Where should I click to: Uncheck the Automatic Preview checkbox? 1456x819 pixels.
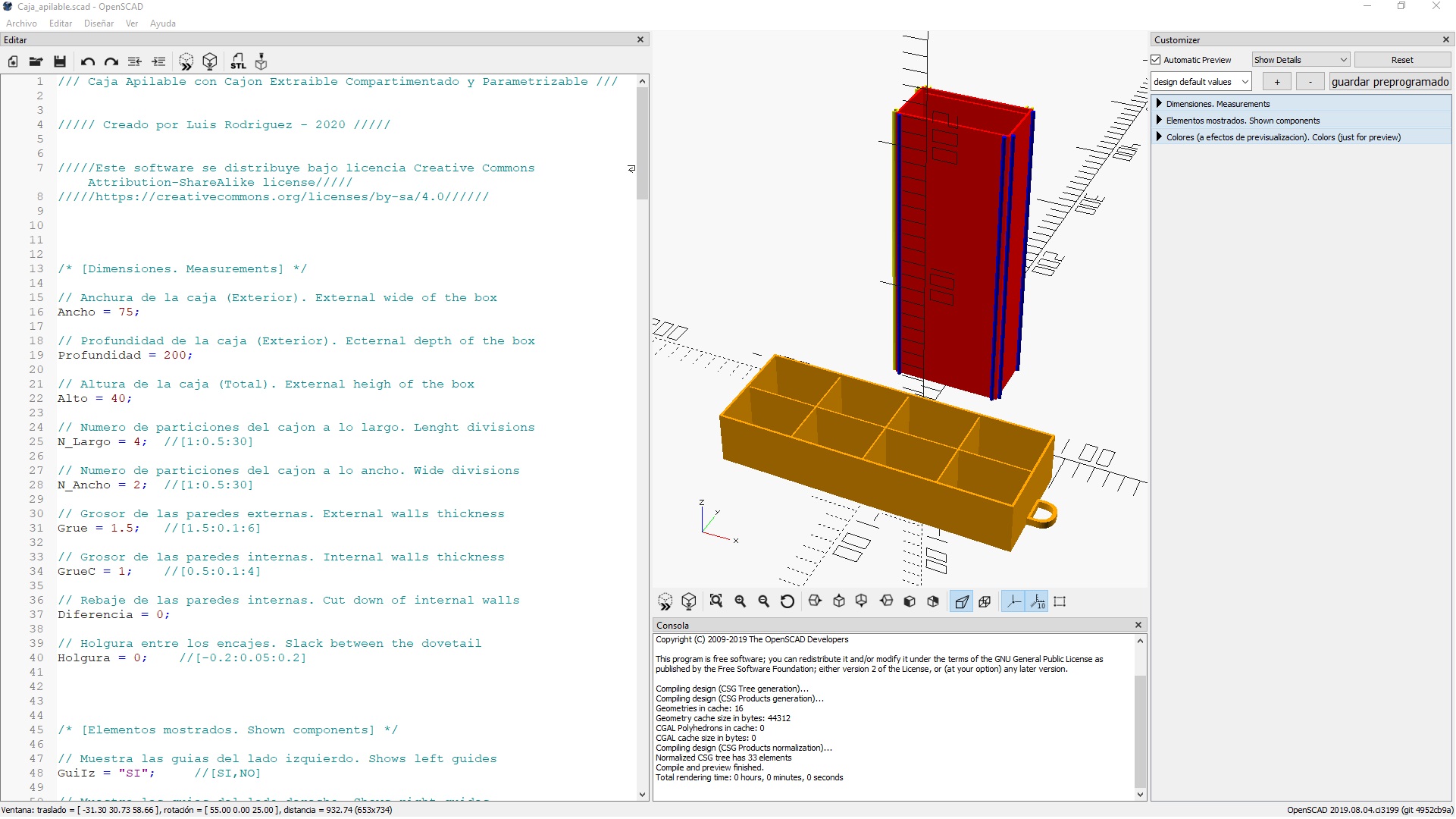[x=1156, y=60]
